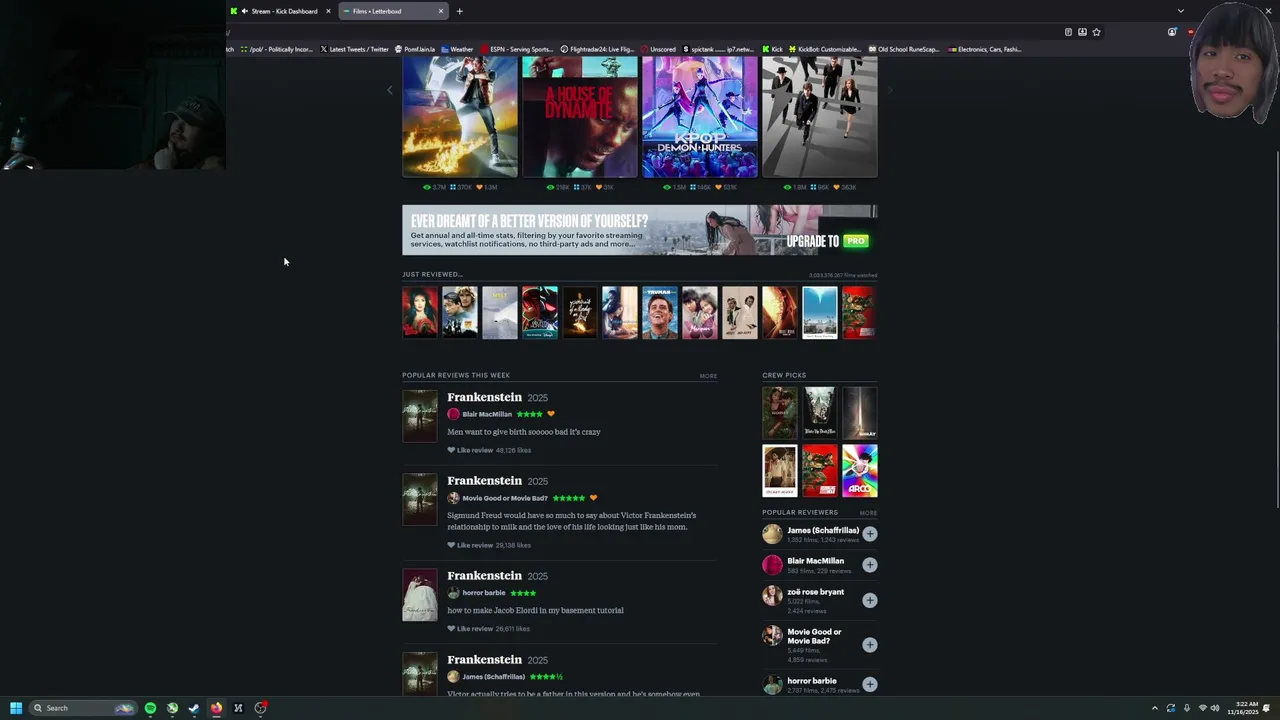Open /pol/ - Politically Incorrect bookmark
The height and width of the screenshot is (720, 1280).
pyautogui.click(x=276, y=49)
